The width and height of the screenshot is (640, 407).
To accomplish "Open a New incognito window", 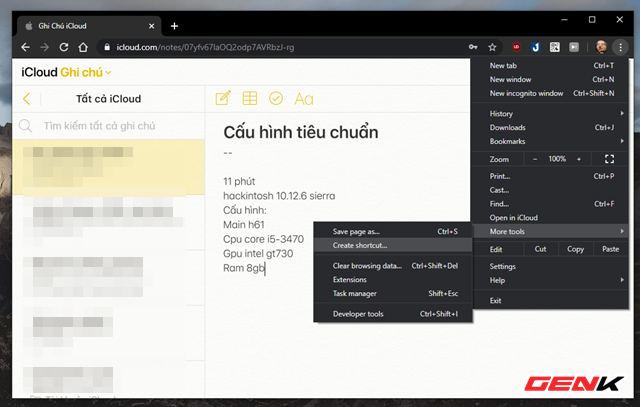I will 549,93.
